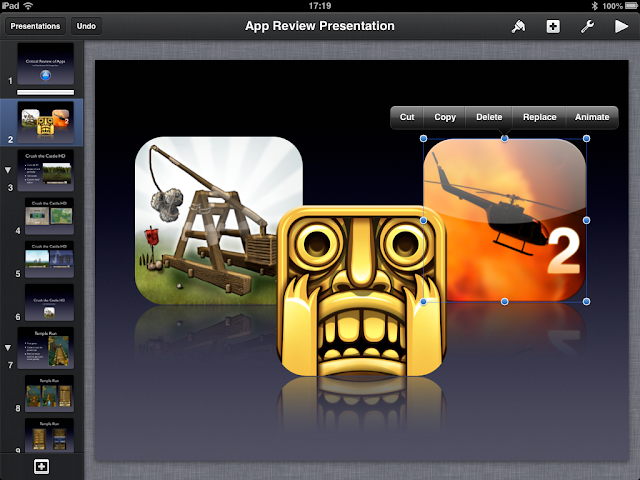Select slide 1 title thumbnail

[45, 64]
